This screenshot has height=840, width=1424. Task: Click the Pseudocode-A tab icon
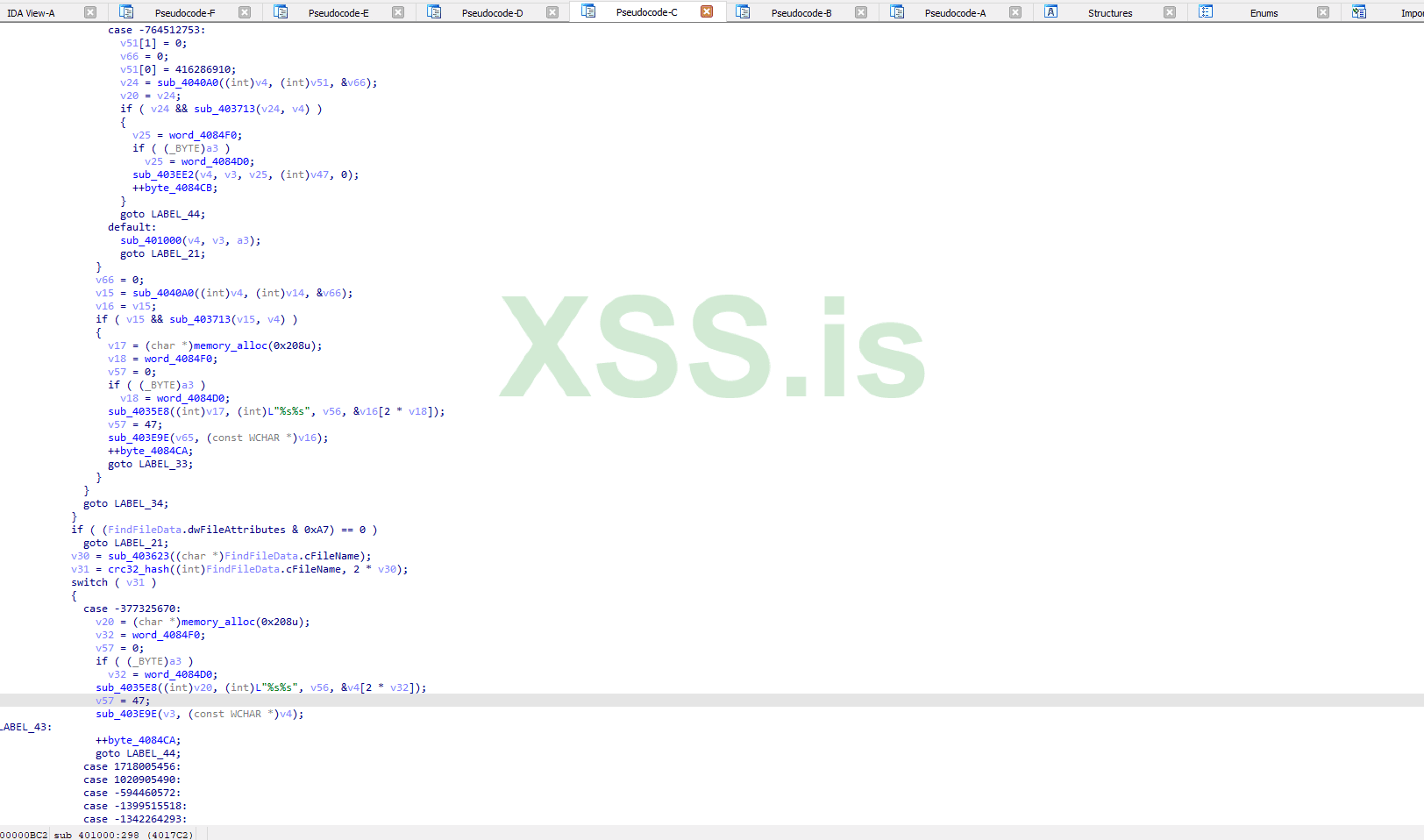pyautogui.click(x=897, y=12)
